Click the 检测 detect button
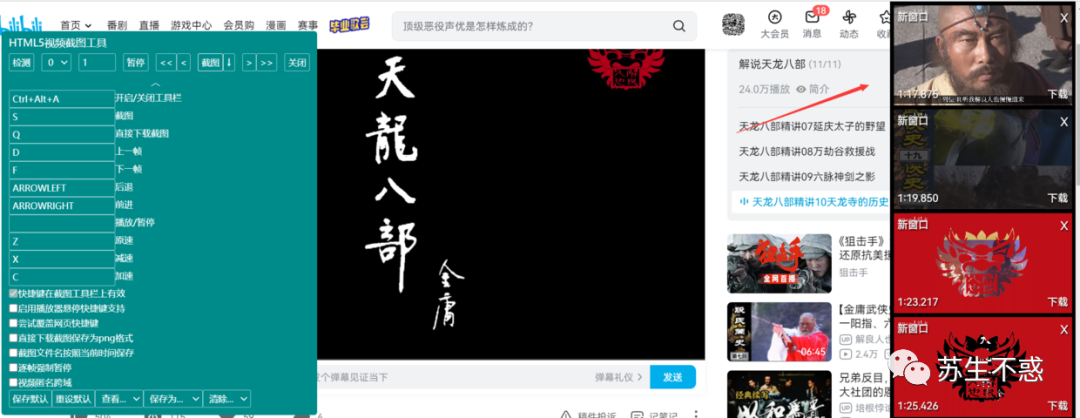The width and height of the screenshot is (1080, 418). [x=21, y=63]
